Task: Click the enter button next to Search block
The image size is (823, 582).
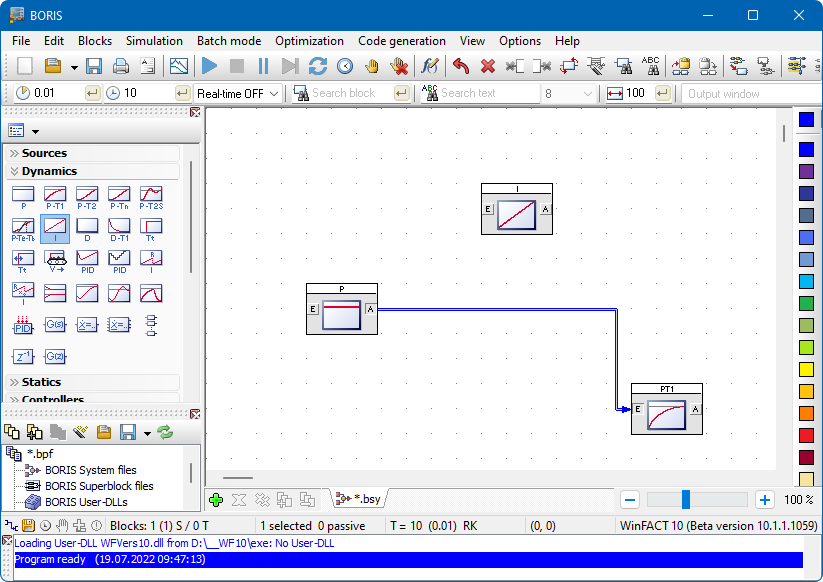Action: point(402,93)
